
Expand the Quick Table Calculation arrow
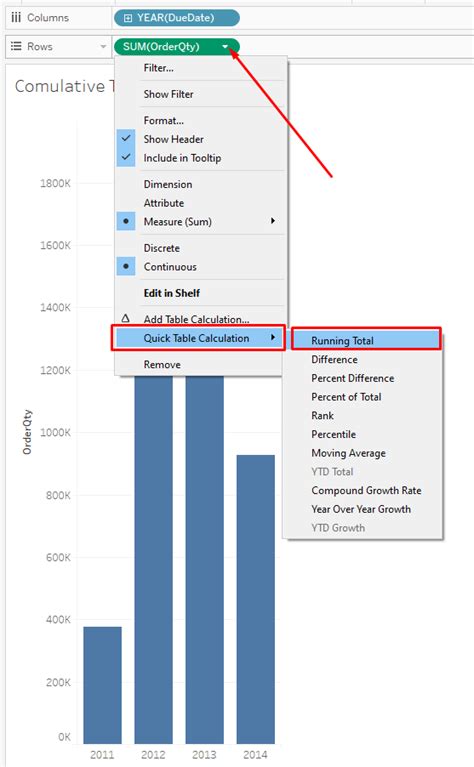click(272, 338)
